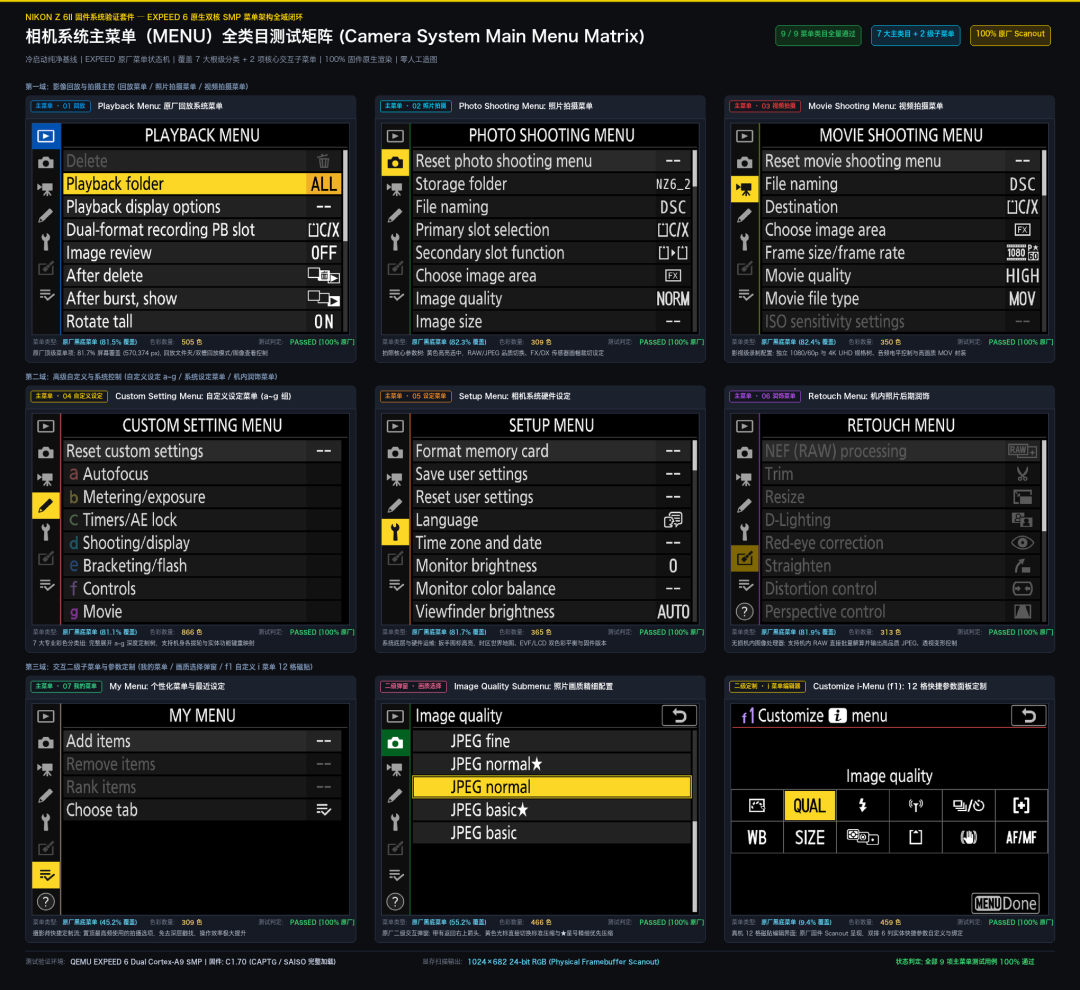Screen dimensions: 1080x990
Task: Select highlighted retouch icon in Retouch Menu sidebar
Action: coord(745,558)
